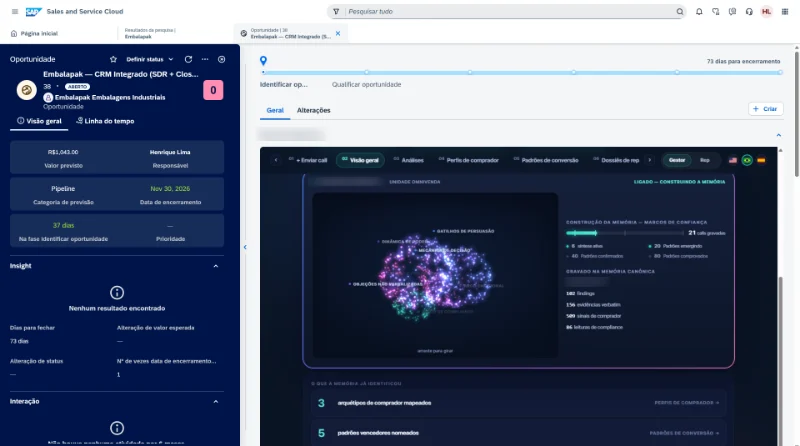Screen dimensions: 800x446
Task: Collapse the embedded section with top chevron
Action: [779, 135]
